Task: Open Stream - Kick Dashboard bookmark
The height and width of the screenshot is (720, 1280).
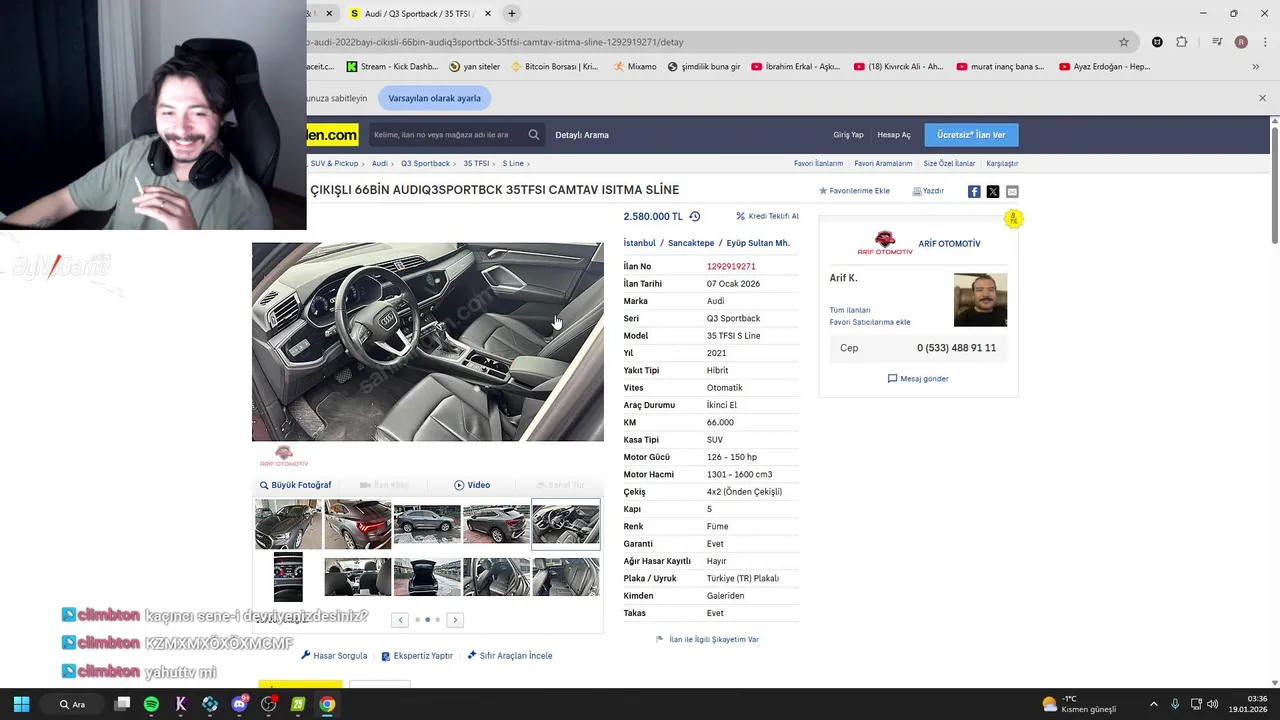Action: pyautogui.click(x=392, y=67)
